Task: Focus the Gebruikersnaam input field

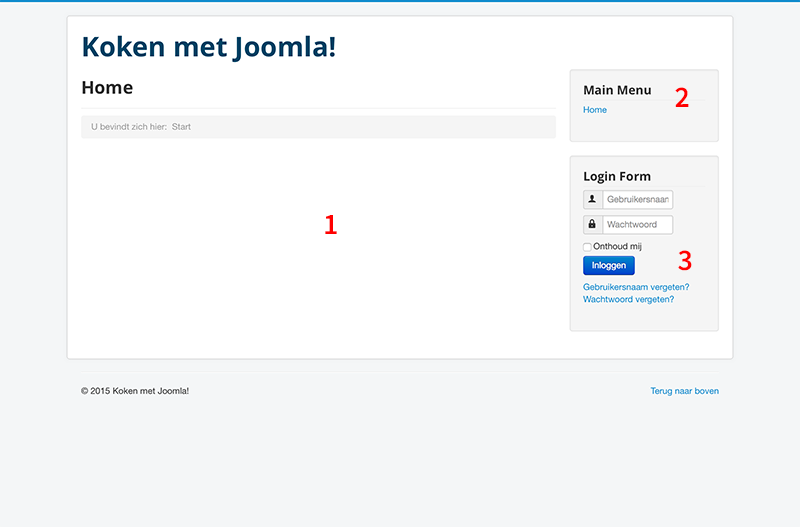Action: pos(638,199)
